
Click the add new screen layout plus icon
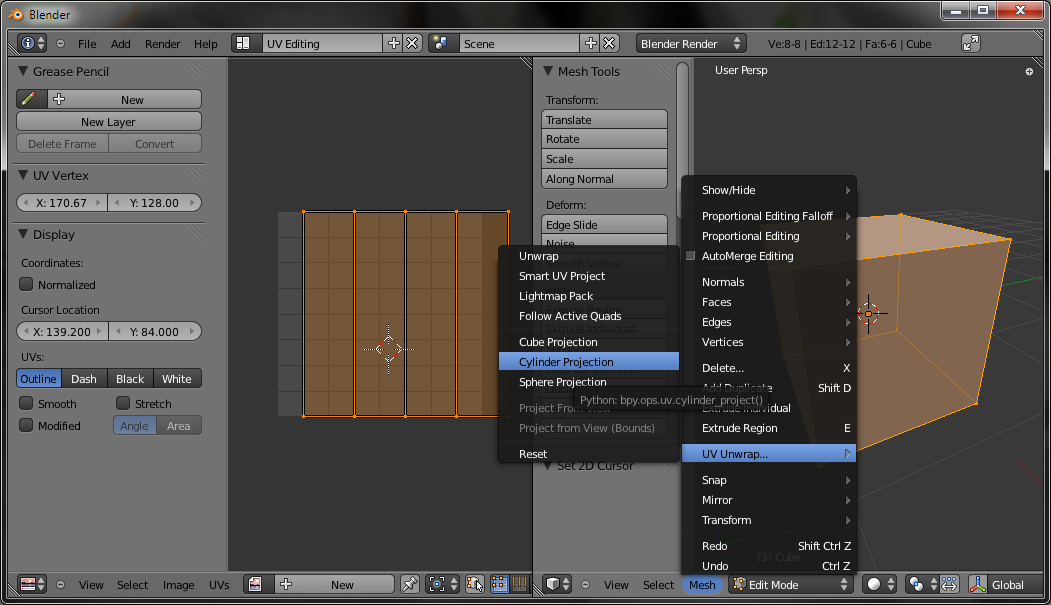click(x=393, y=44)
